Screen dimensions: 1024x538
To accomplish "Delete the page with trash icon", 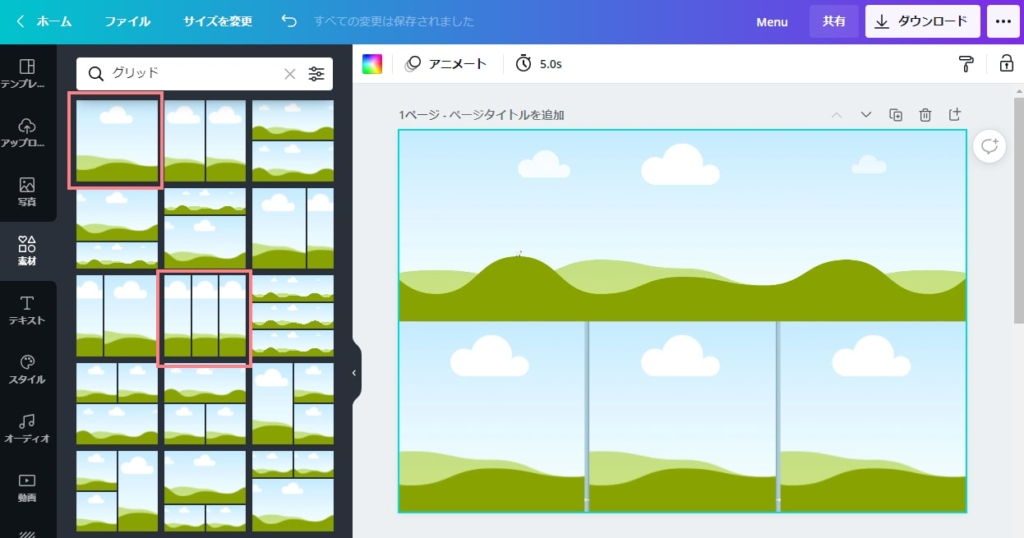I will pos(925,115).
